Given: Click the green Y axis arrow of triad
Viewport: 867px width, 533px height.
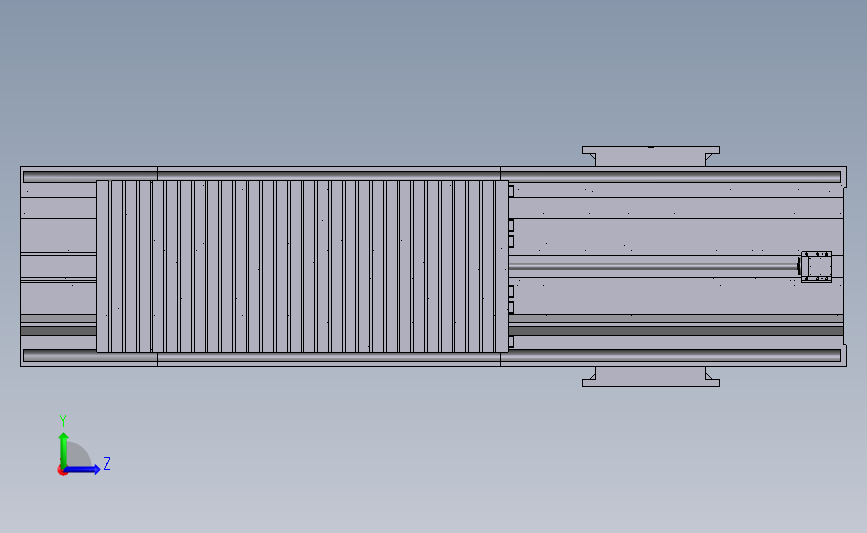Looking at the screenshot, I should coord(64,450).
